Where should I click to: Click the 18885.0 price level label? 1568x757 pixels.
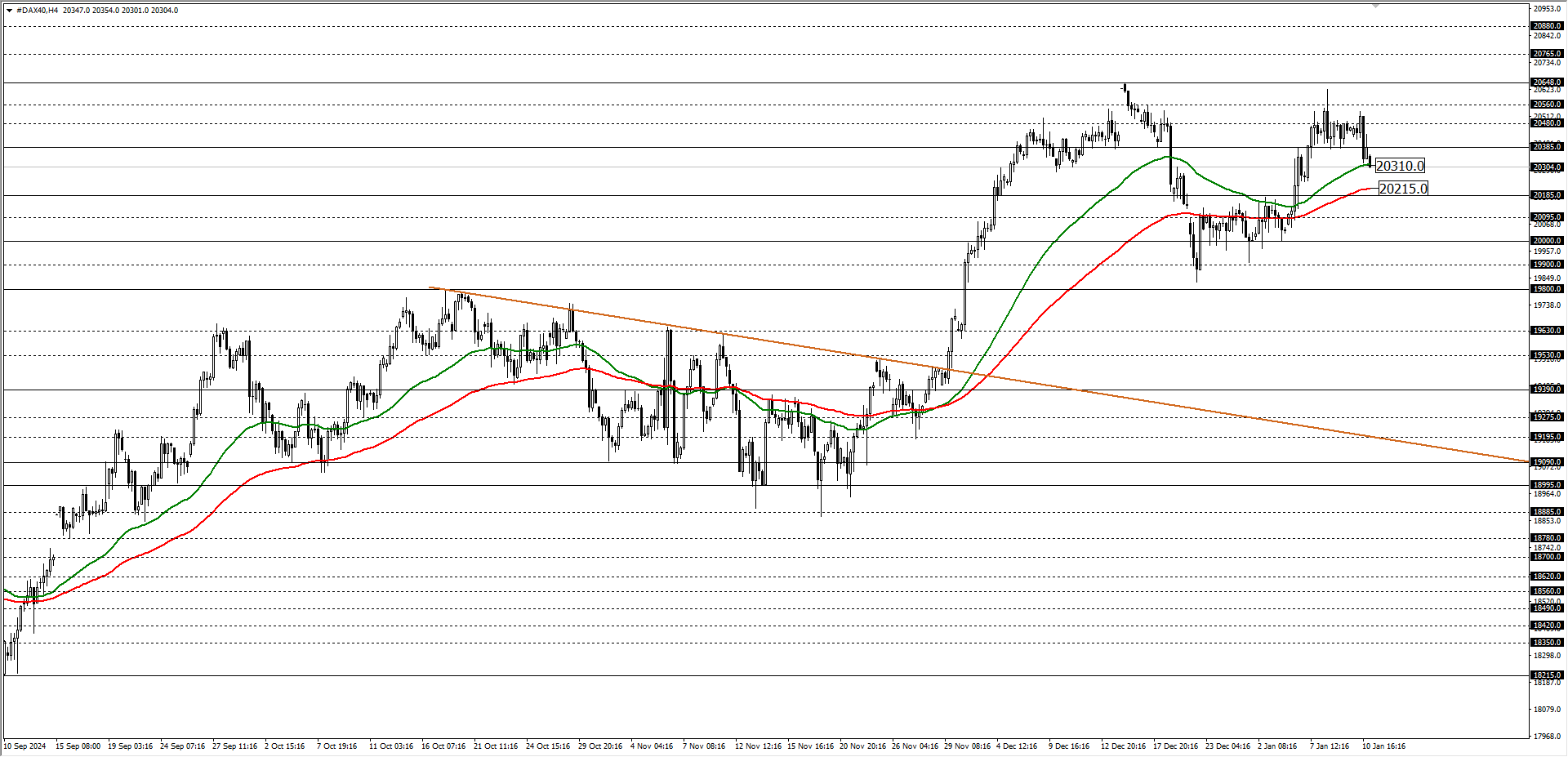click(x=1547, y=512)
